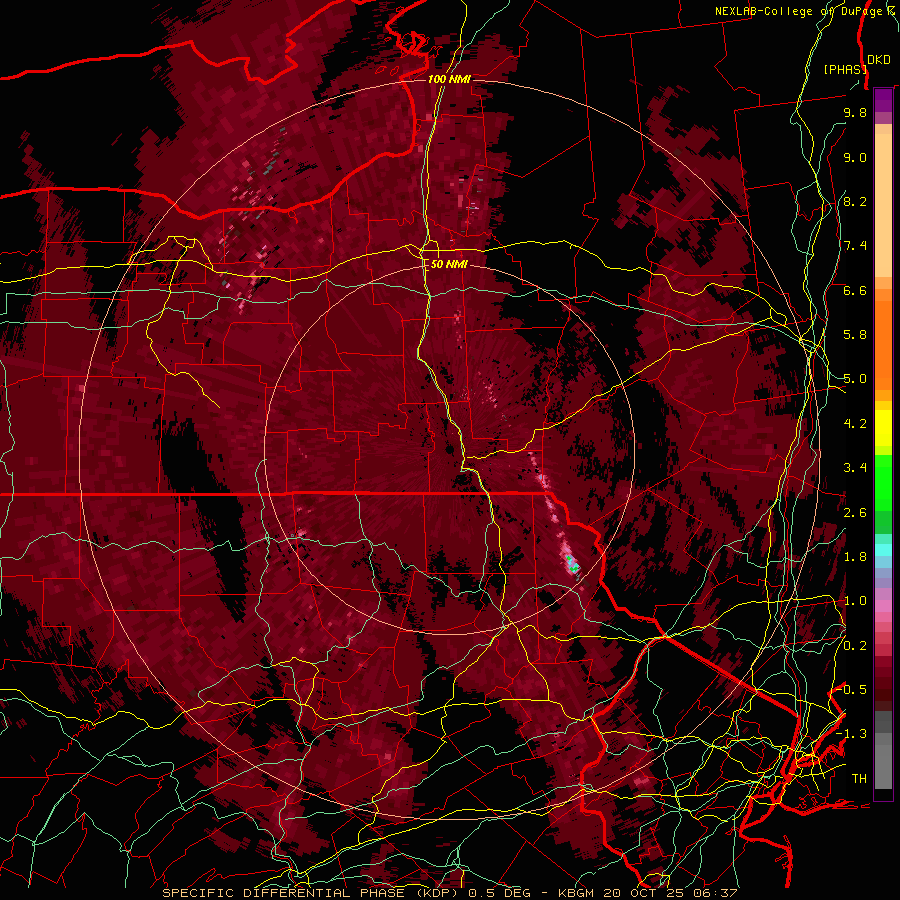Image resolution: width=900 pixels, height=900 pixels.
Task: Click the TH label on color scale
Action: (859, 779)
